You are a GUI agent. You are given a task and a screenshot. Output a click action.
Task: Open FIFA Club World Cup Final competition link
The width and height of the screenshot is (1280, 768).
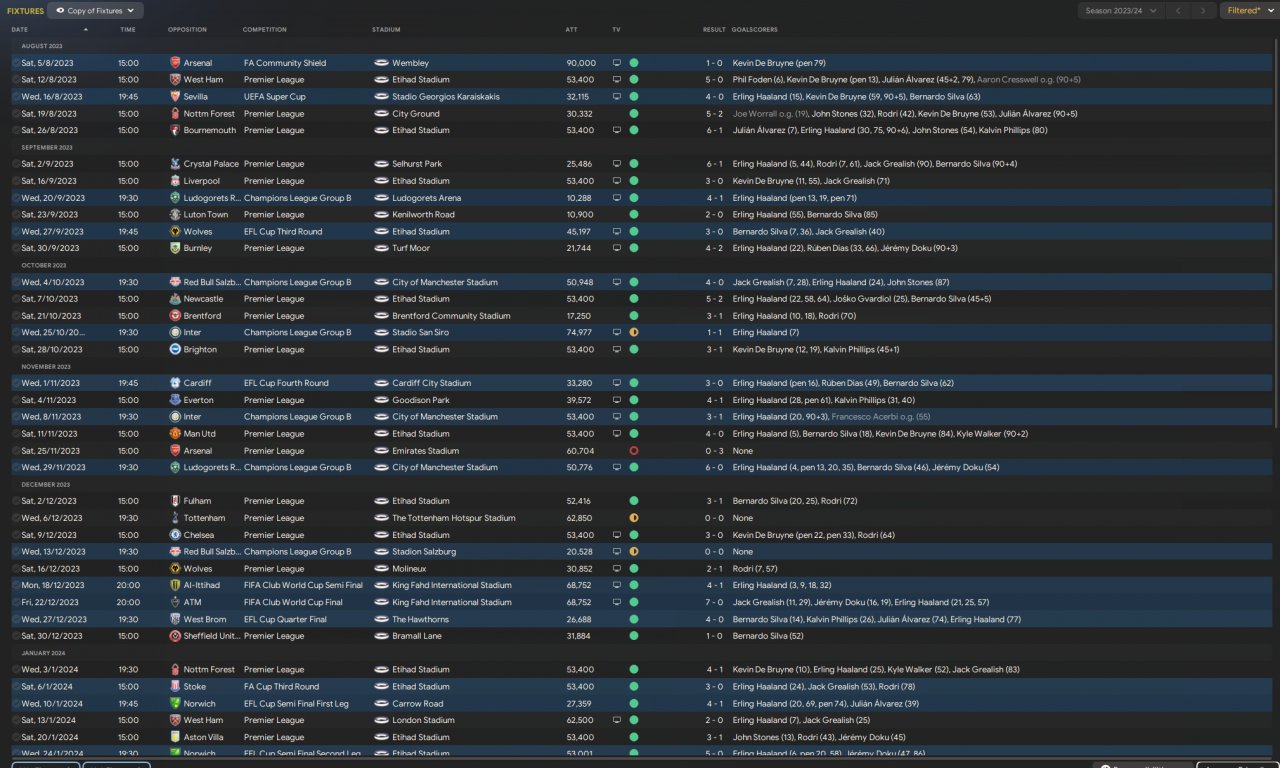[294, 602]
